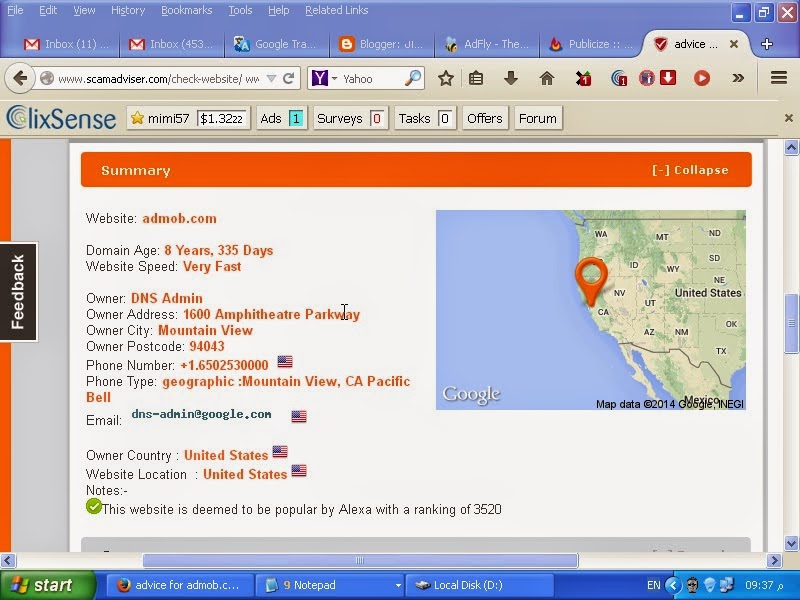Click the flag beside Website Location
Viewport: 800px width, 600px height.
click(x=299, y=470)
